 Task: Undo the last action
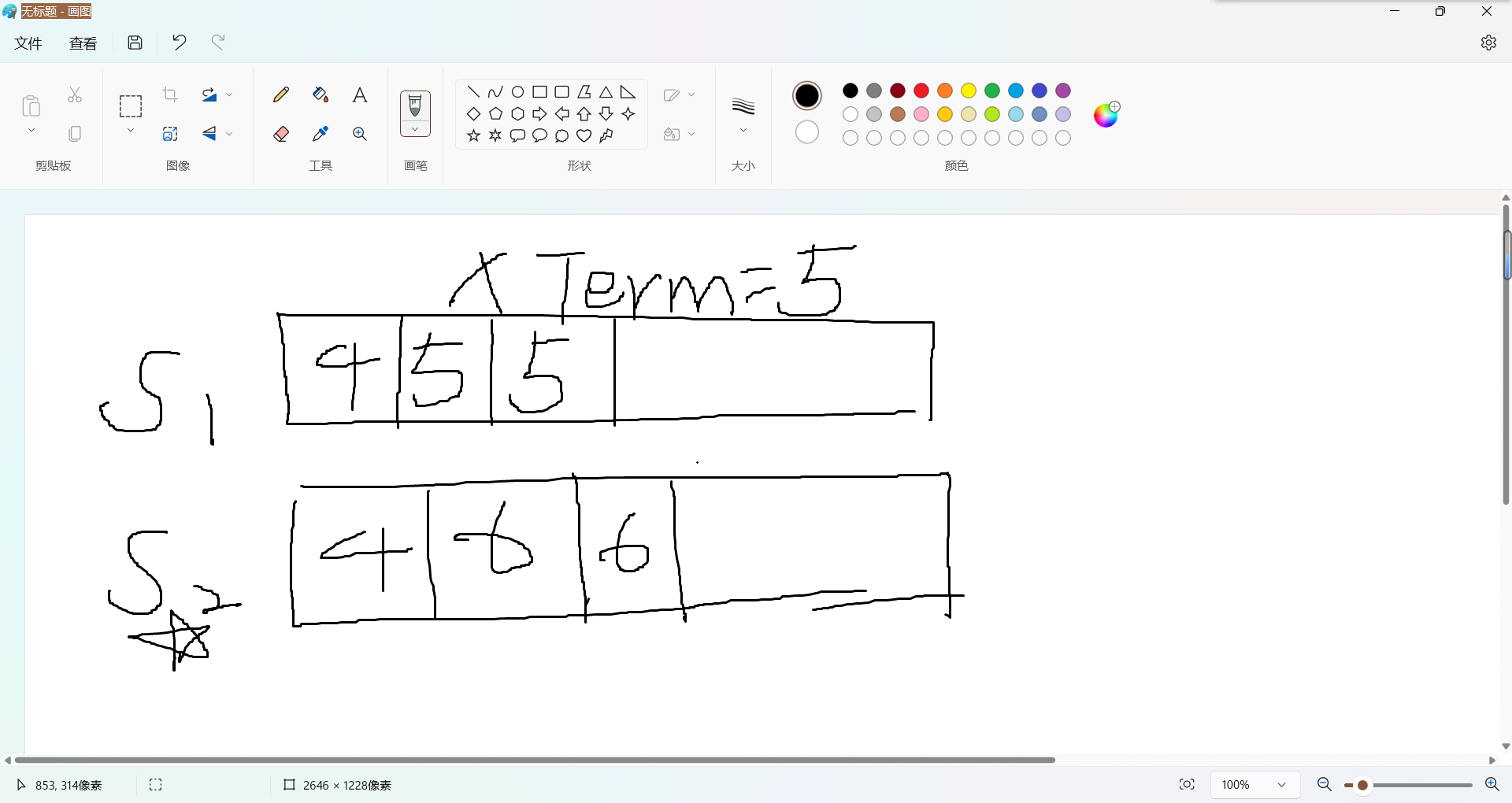click(x=180, y=43)
